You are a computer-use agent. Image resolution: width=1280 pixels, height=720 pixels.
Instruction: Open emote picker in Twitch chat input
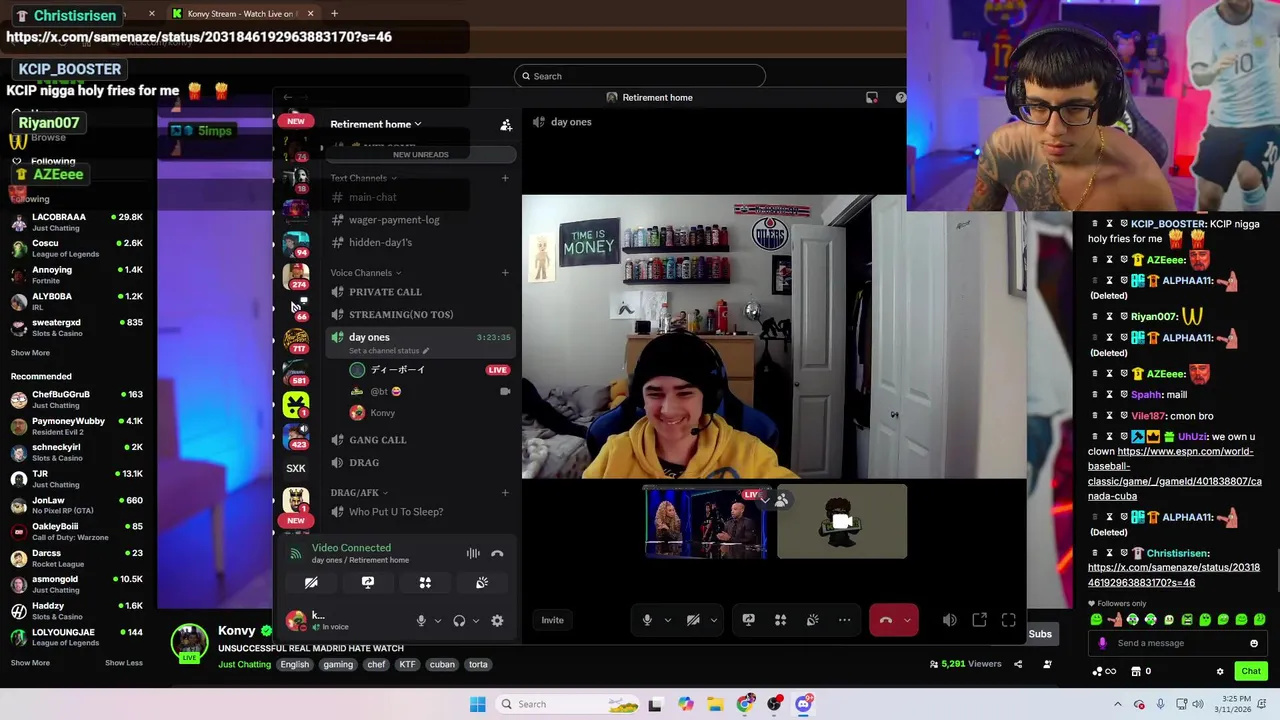click(x=1253, y=643)
